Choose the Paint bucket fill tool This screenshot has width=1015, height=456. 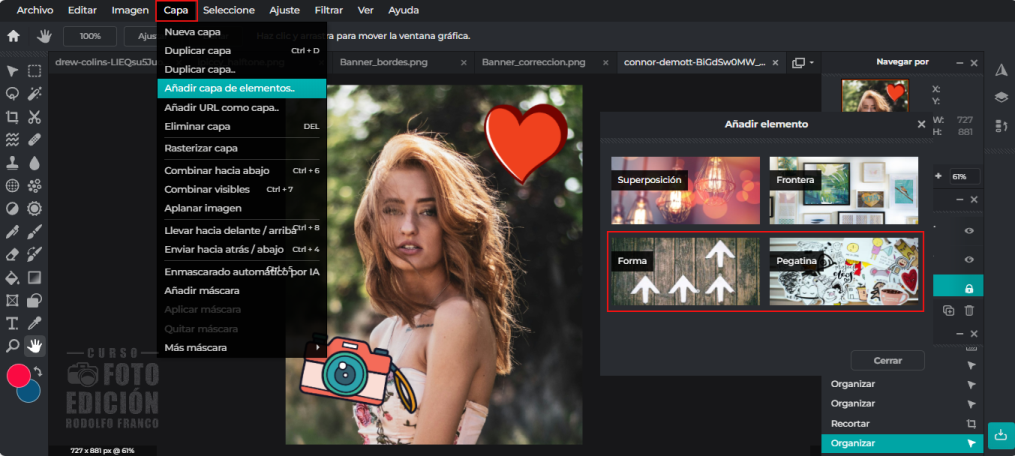point(13,277)
